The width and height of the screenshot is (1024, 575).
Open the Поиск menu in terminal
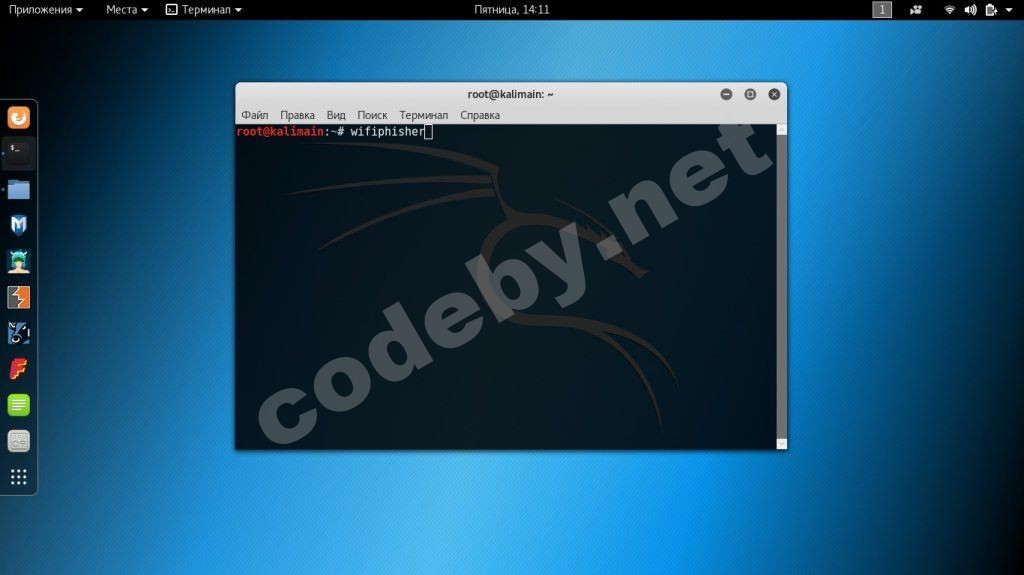[372, 115]
